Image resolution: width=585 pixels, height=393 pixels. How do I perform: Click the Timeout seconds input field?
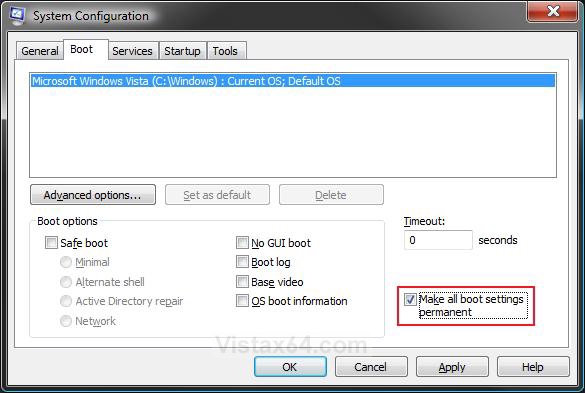[x=438, y=240]
